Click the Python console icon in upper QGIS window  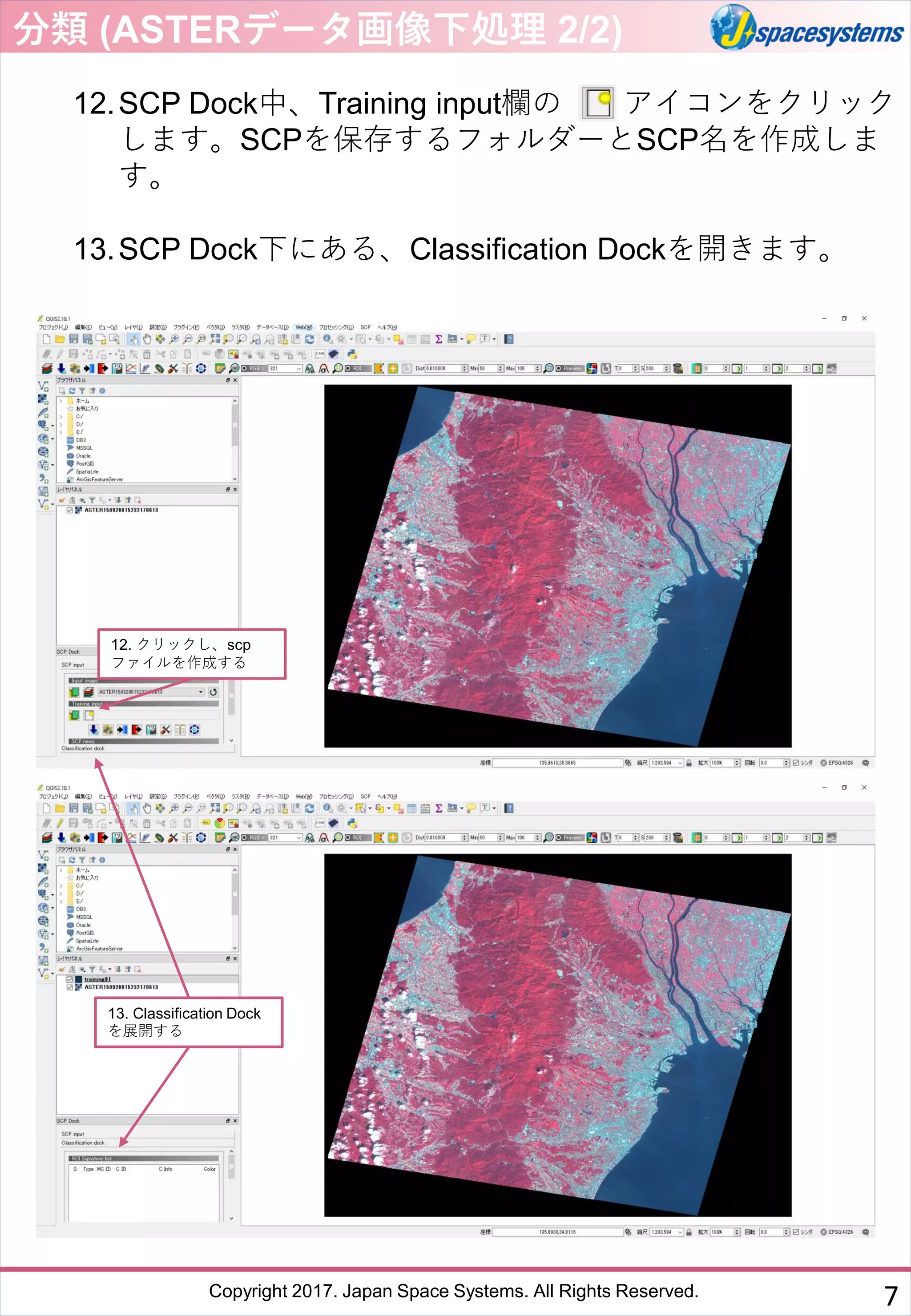[352, 354]
